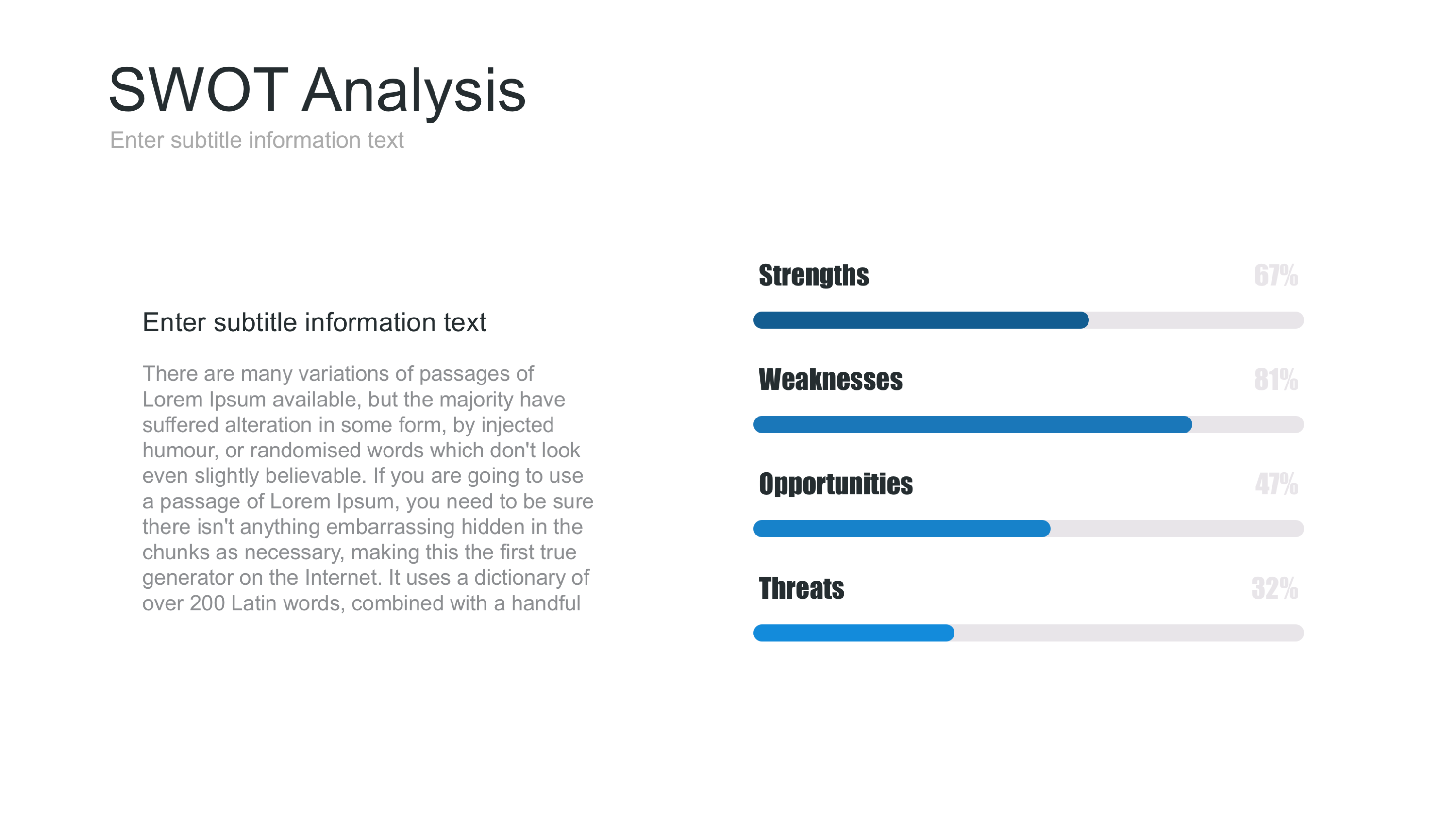Select the Strengths label
The width and height of the screenshot is (1456, 819).
813,275
